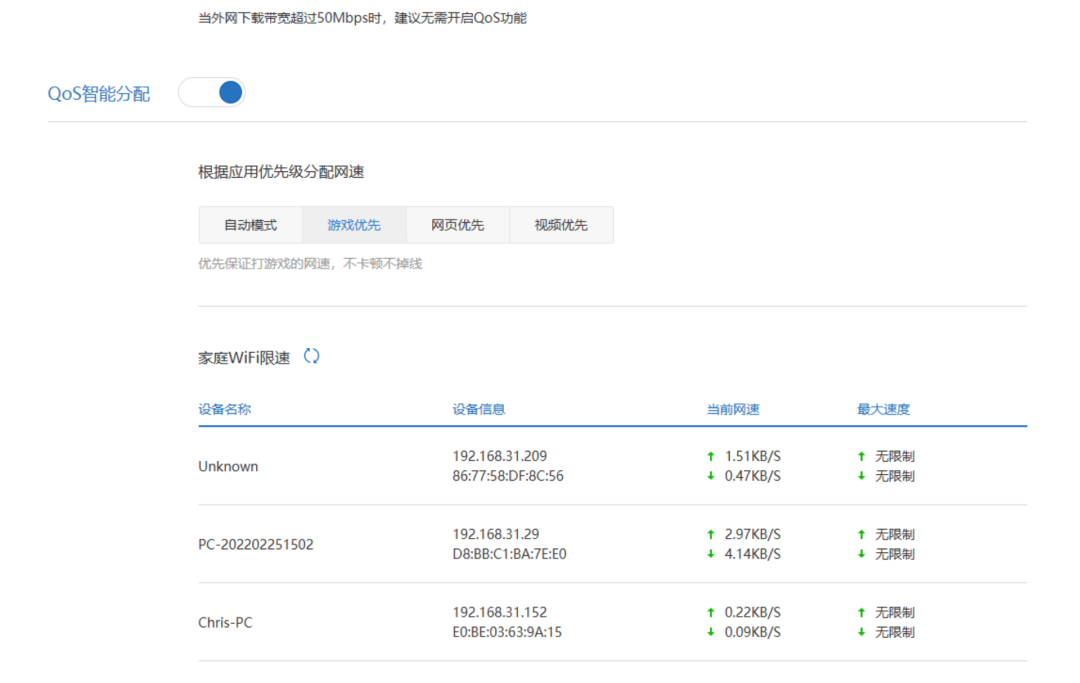Image resolution: width=1080 pixels, height=683 pixels.
Task: Click the 家庭WiFi限速 heading text
Action: point(244,358)
